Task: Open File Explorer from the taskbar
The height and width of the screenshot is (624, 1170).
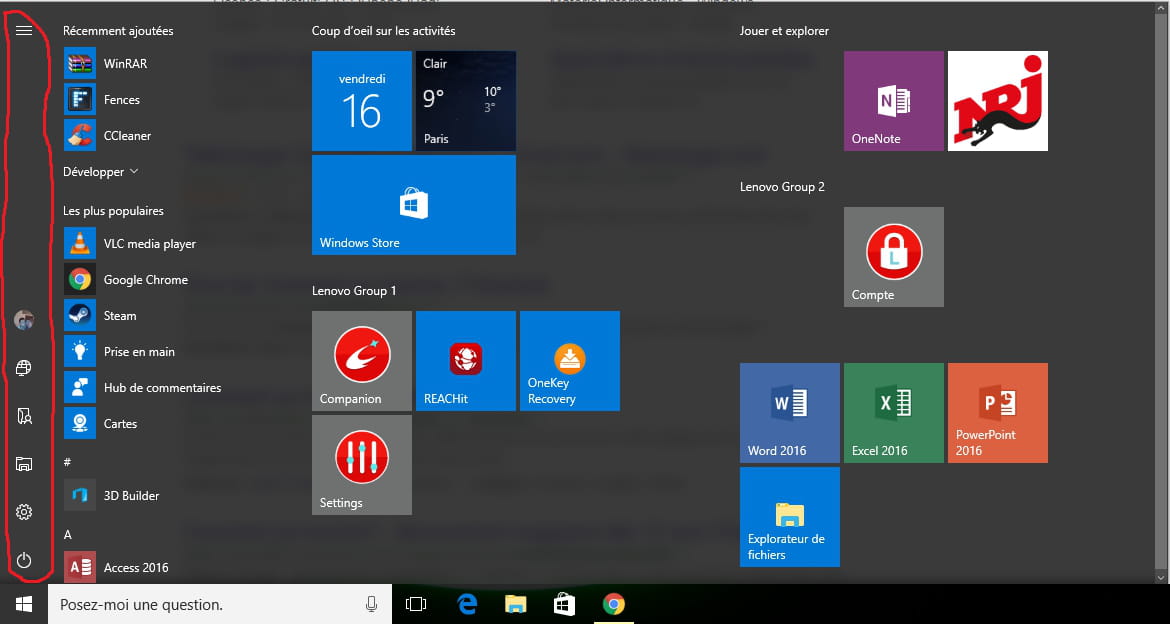Action: coord(516,604)
